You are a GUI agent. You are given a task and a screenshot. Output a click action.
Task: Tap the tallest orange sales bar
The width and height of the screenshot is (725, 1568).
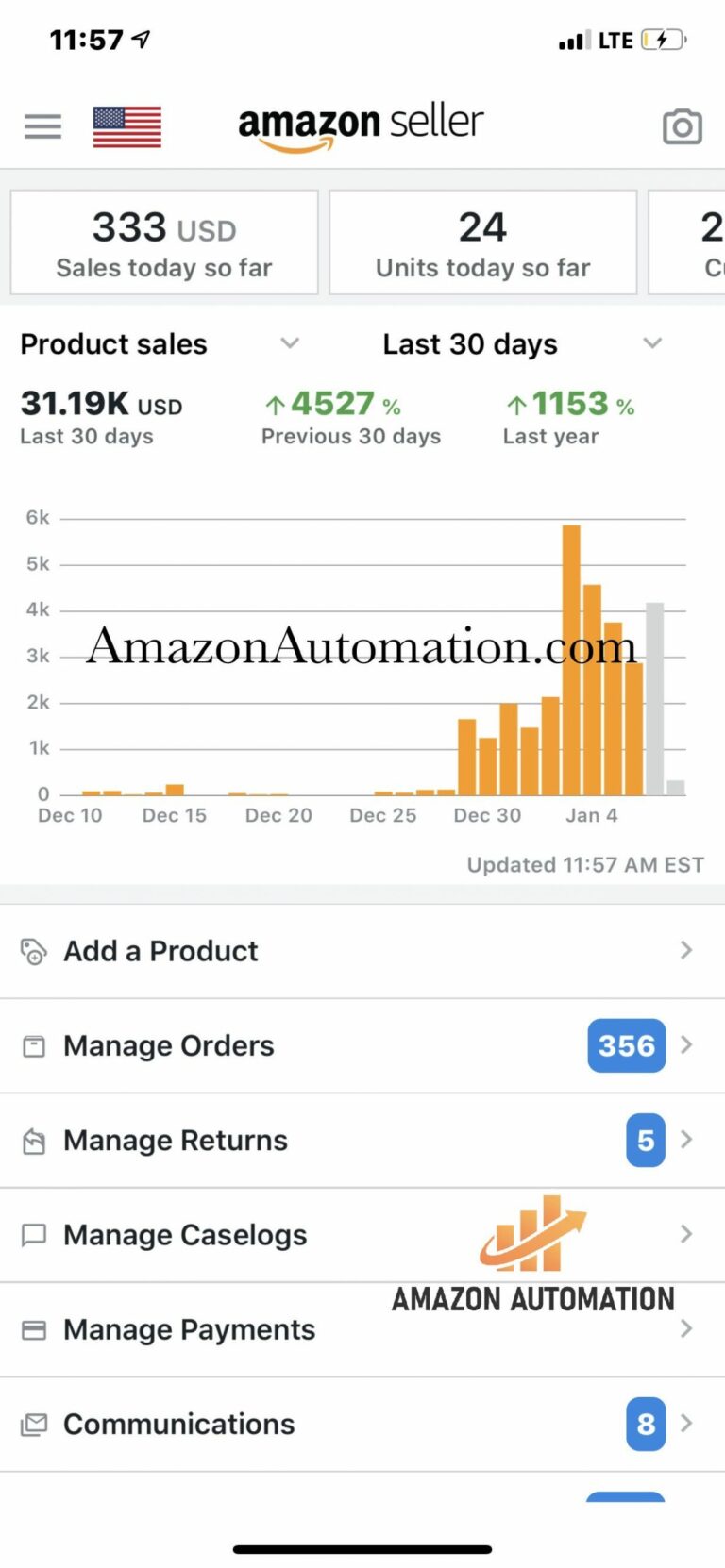click(571, 659)
